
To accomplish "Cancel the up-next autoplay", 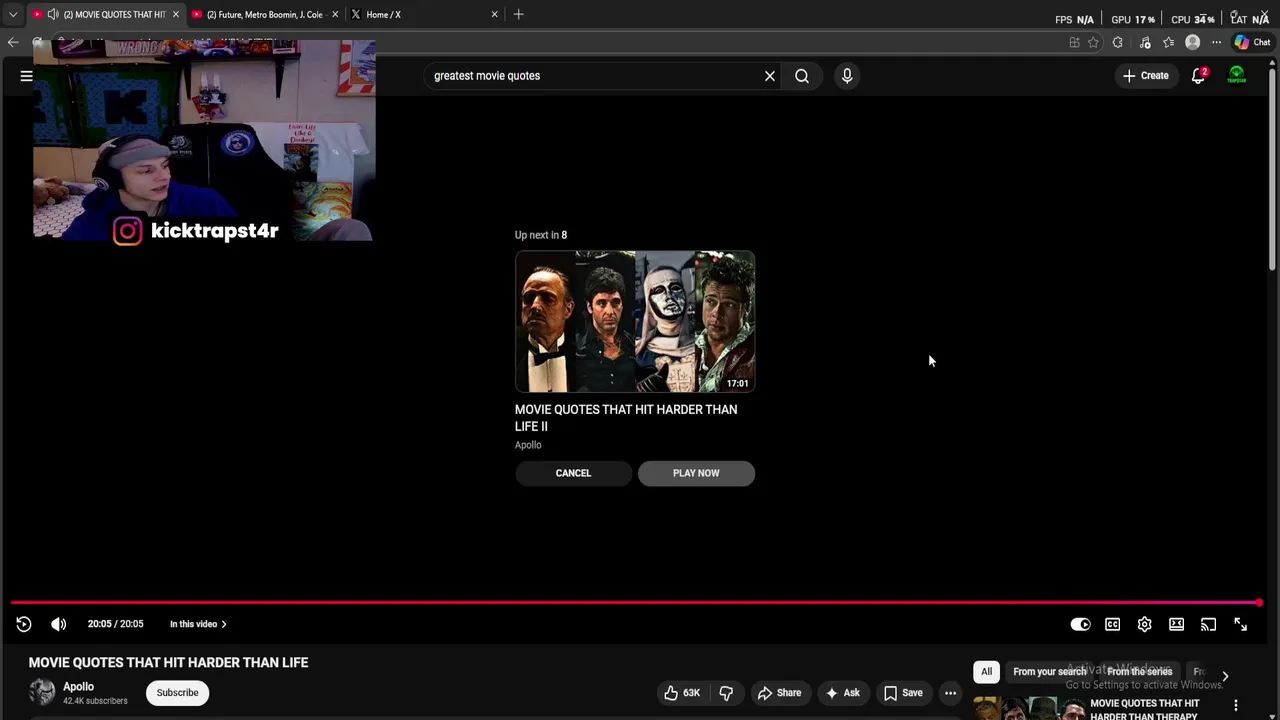I will [x=573, y=473].
